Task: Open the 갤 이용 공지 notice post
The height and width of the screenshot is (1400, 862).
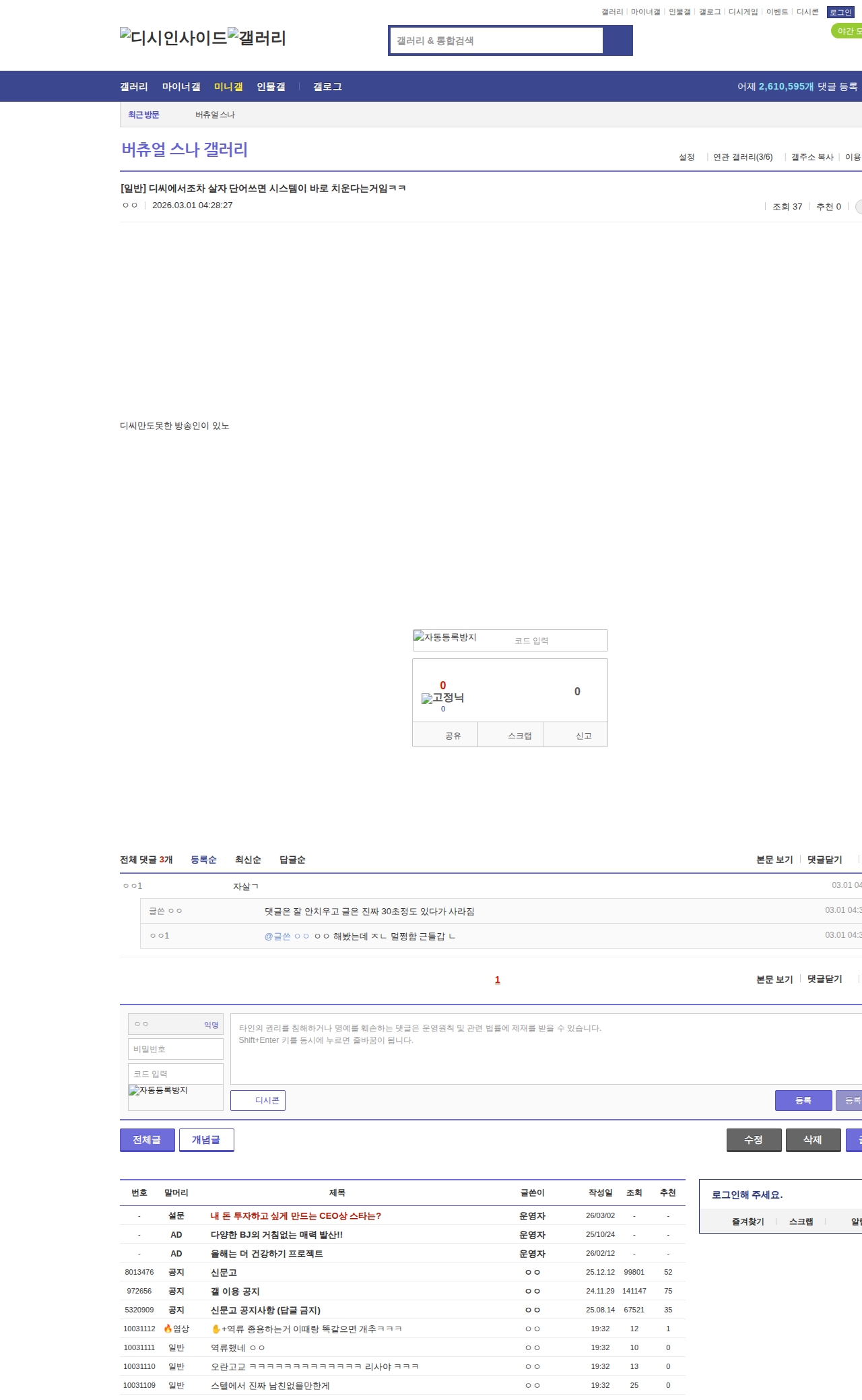Action: pos(235,1291)
